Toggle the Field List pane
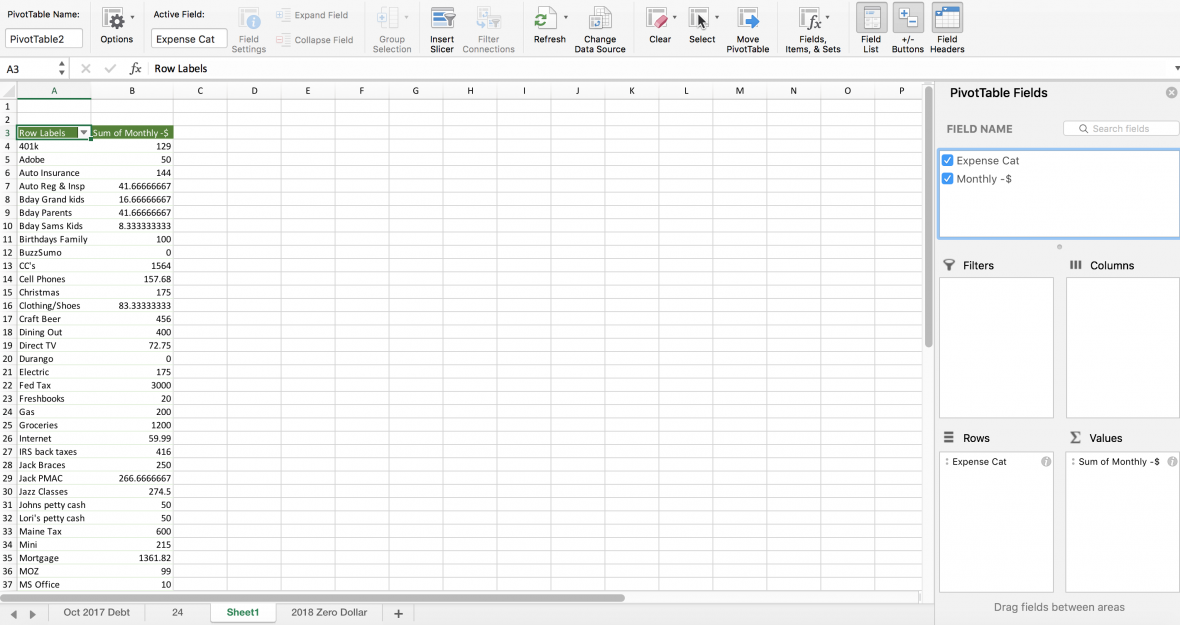1180x625 pixels. [x=871, y=29]
